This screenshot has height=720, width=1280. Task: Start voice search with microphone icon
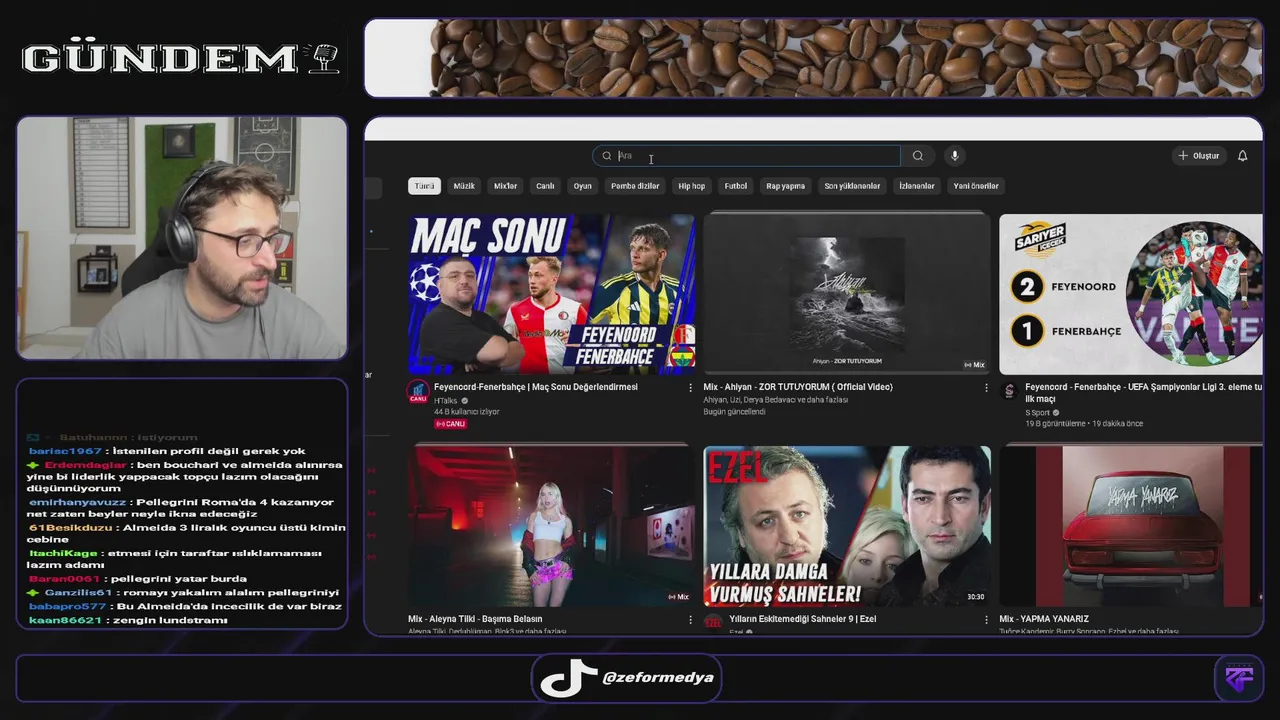click(955, 156)
